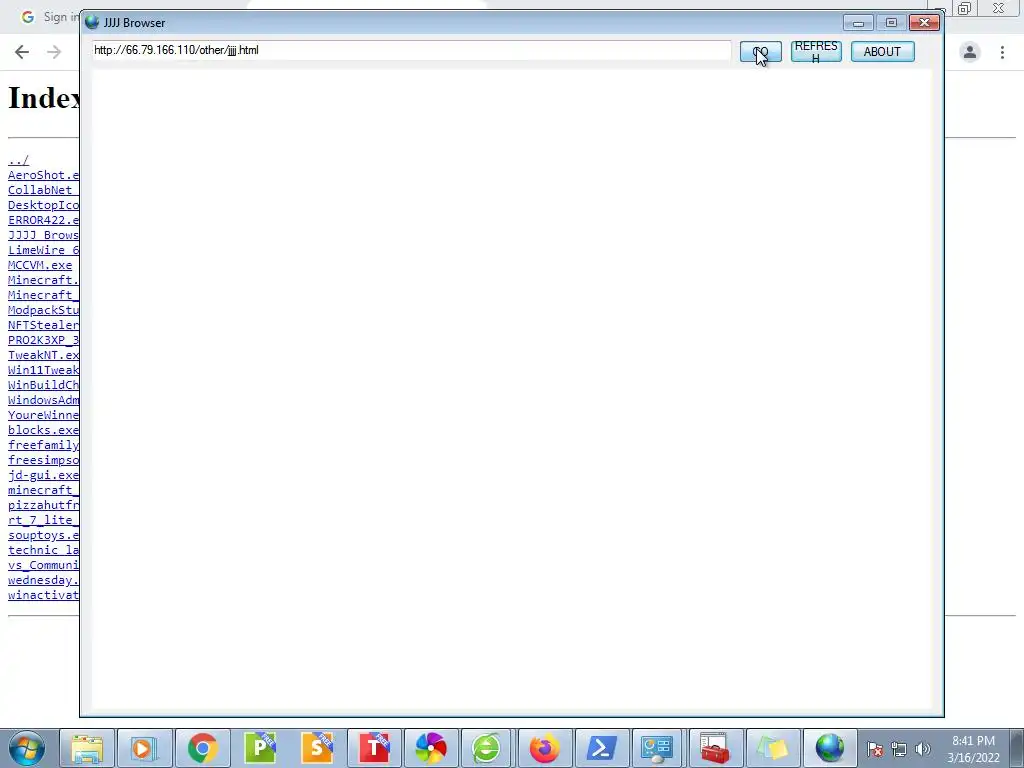This screenshot has width=1024, height=768.
Task: Click the REFRESH button in JJJJ Browser
Action: click(x=816, y=52)
